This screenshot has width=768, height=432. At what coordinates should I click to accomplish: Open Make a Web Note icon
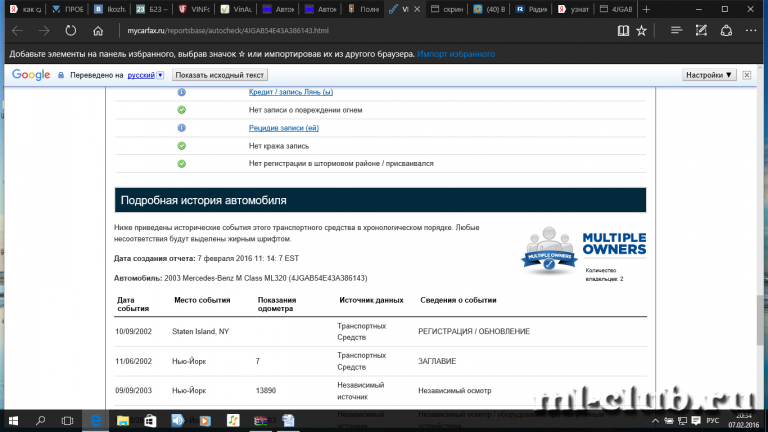tap(701, 31)
